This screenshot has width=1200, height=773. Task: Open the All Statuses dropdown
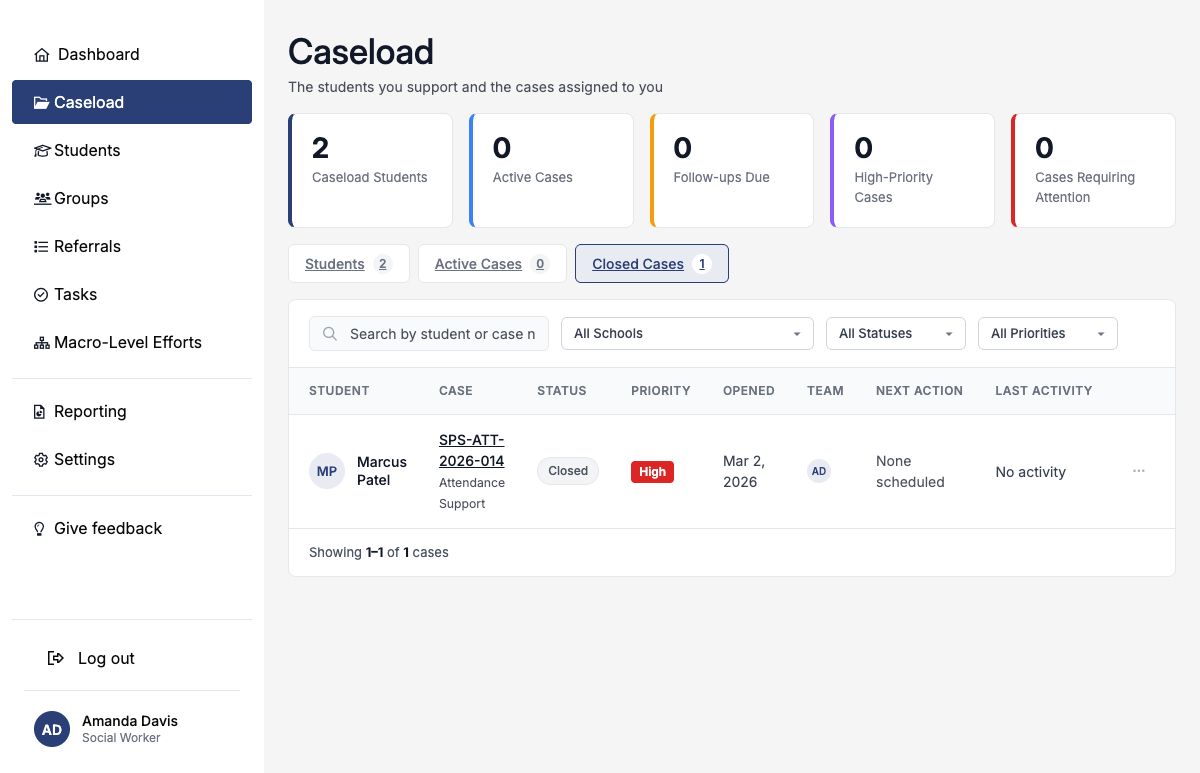[895, 334]
